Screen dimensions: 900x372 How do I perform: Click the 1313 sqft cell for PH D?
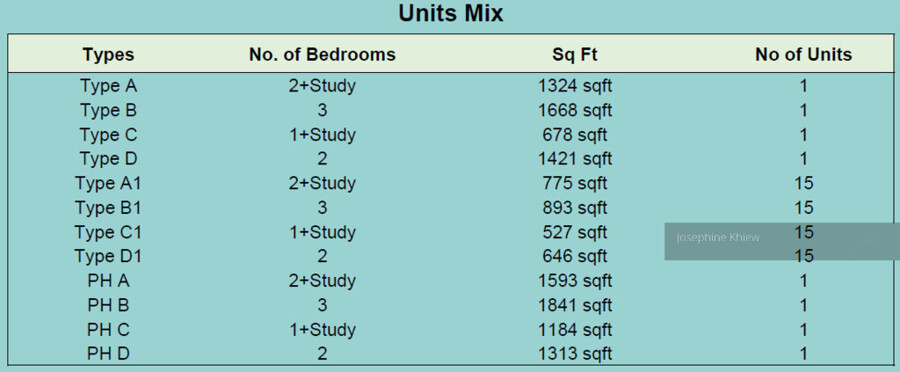pos(575,354)
